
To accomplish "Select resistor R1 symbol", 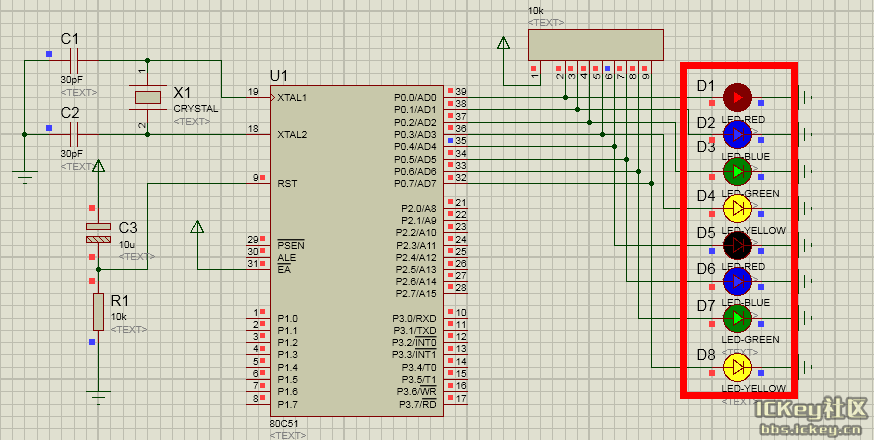I will 98,311.
